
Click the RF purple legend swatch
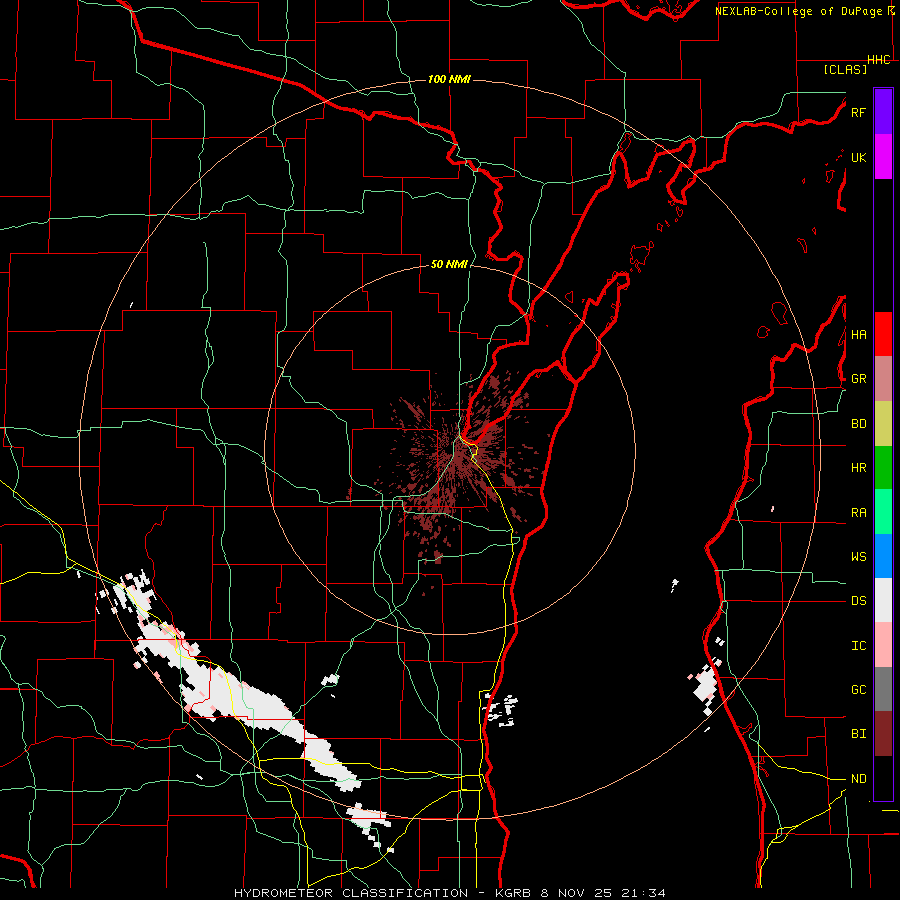(x=883, y=112)
